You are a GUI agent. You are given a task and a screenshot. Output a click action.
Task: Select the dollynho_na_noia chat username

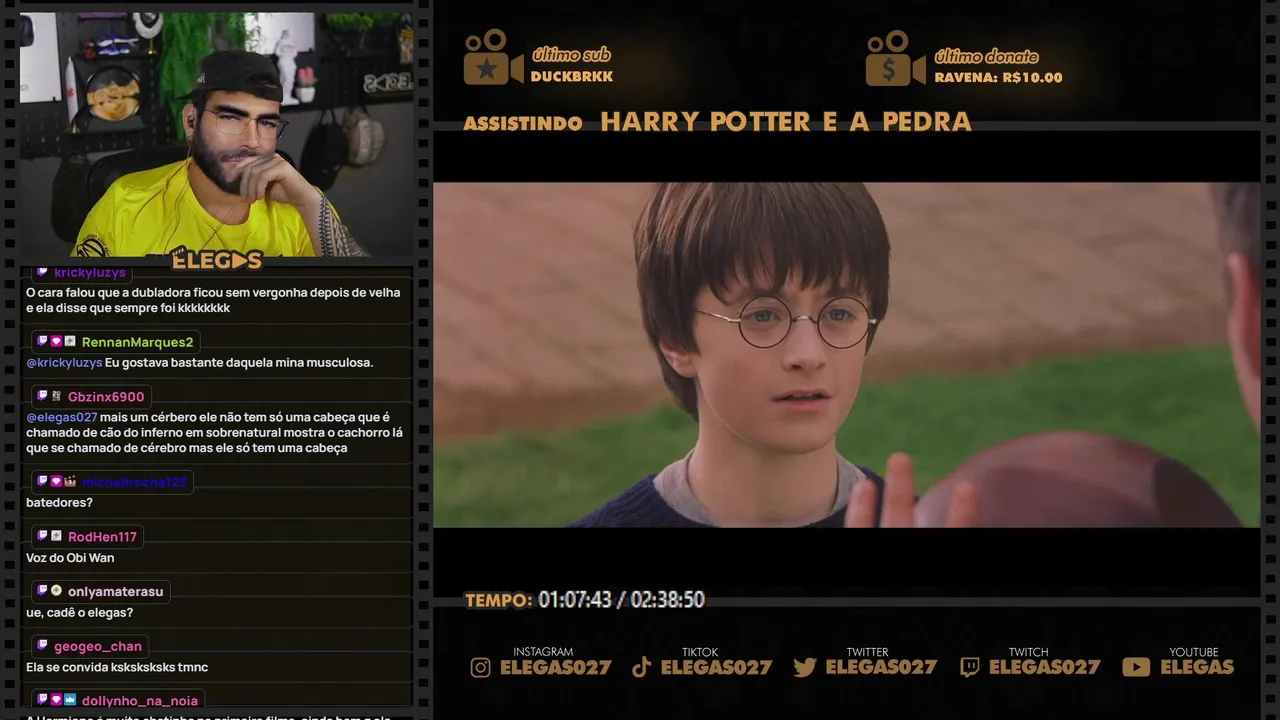[x=140, y=701]
